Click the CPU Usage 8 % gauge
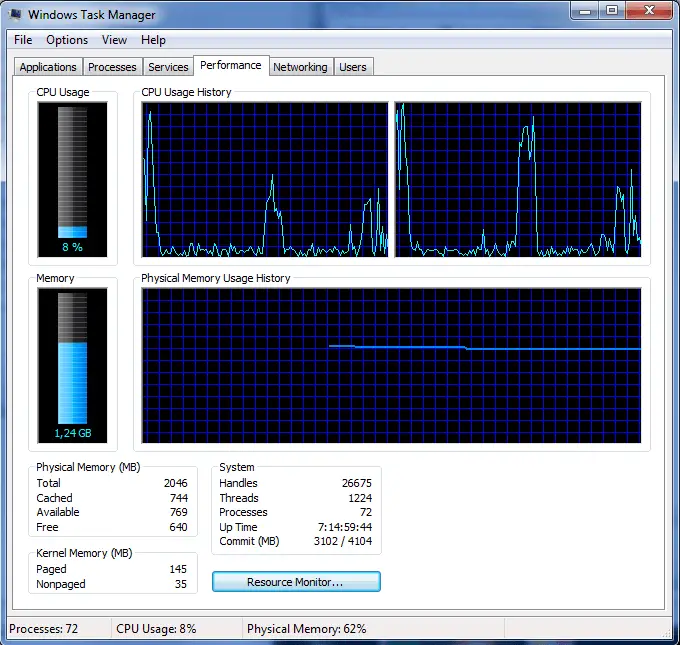The height and width of the screenshot is (645, 680). [72, 180]
